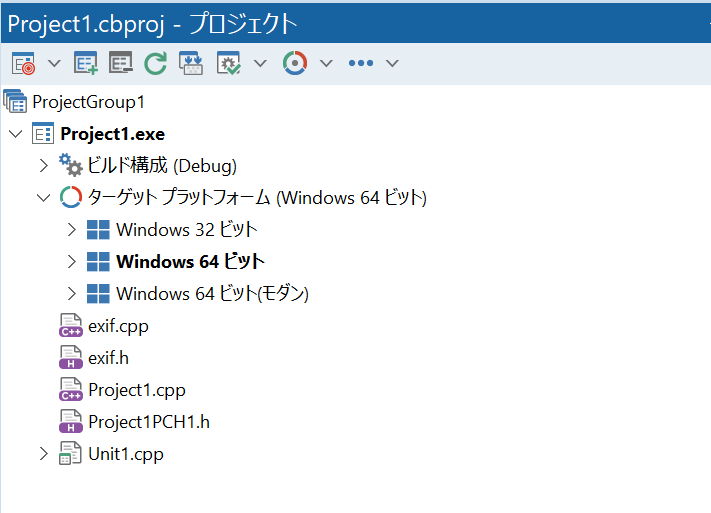The image size is (711, 513).
Task: Click the build configuration gear-check icon
Action: (229, 63)
